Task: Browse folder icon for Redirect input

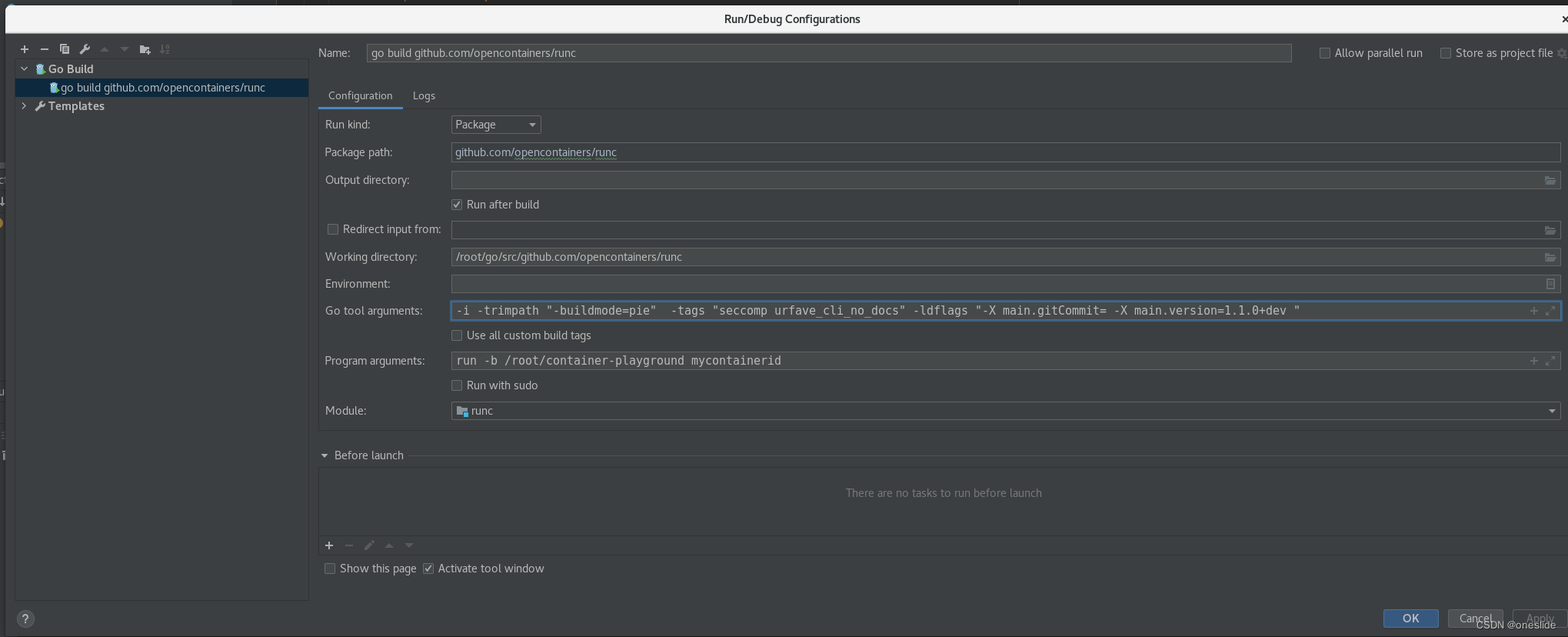Action: point(1550,230)
